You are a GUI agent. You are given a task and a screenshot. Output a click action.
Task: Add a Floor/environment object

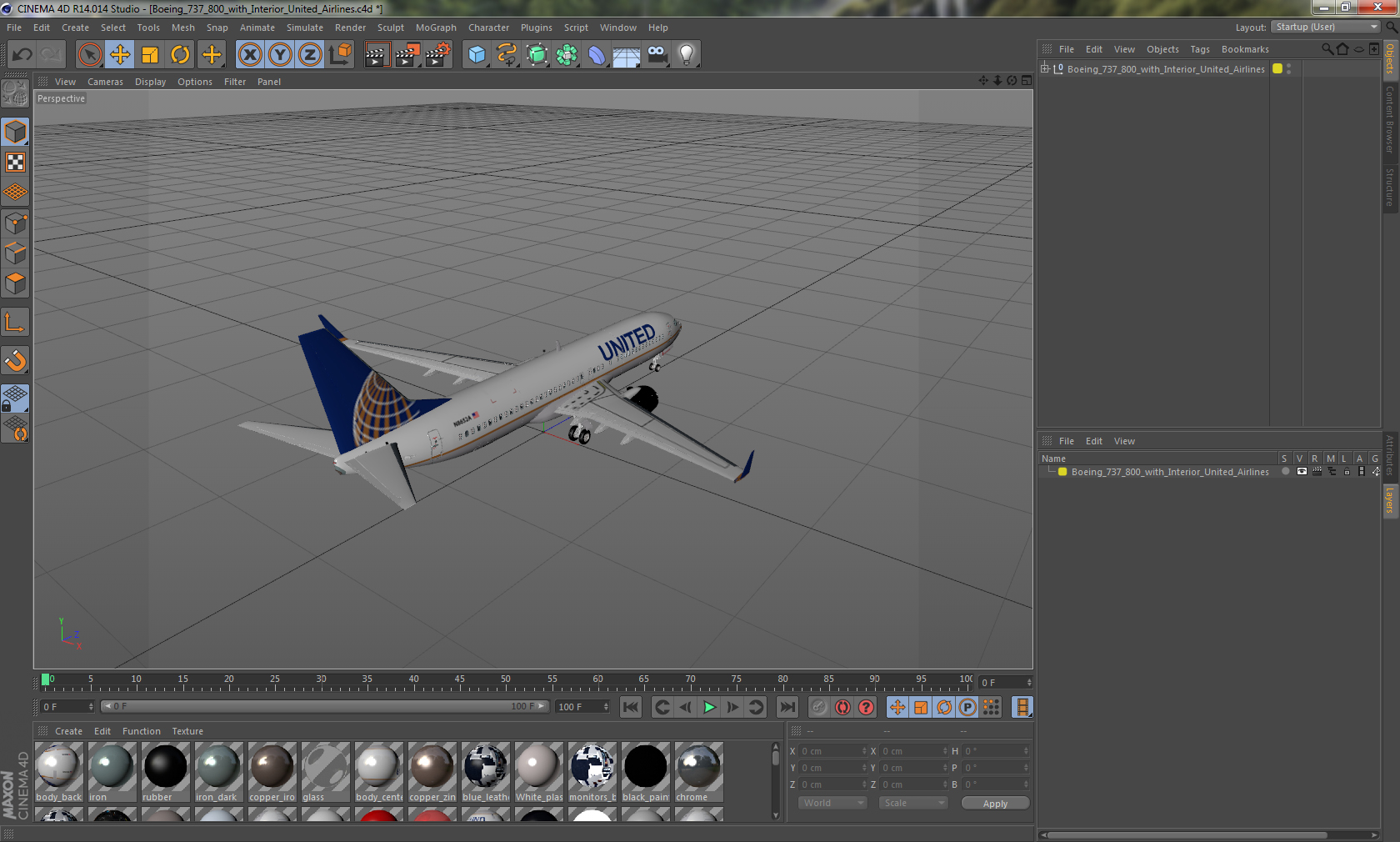click(x=627, y=55)
